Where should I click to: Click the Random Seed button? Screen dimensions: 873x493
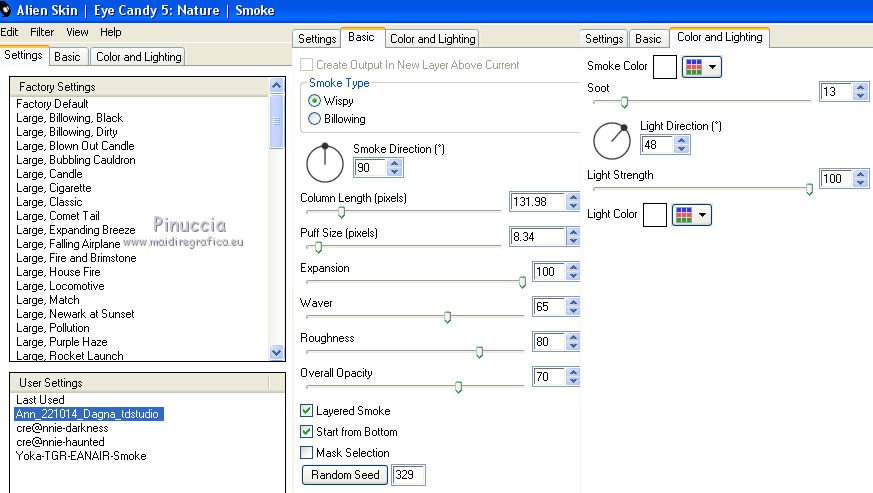[345, 475]
